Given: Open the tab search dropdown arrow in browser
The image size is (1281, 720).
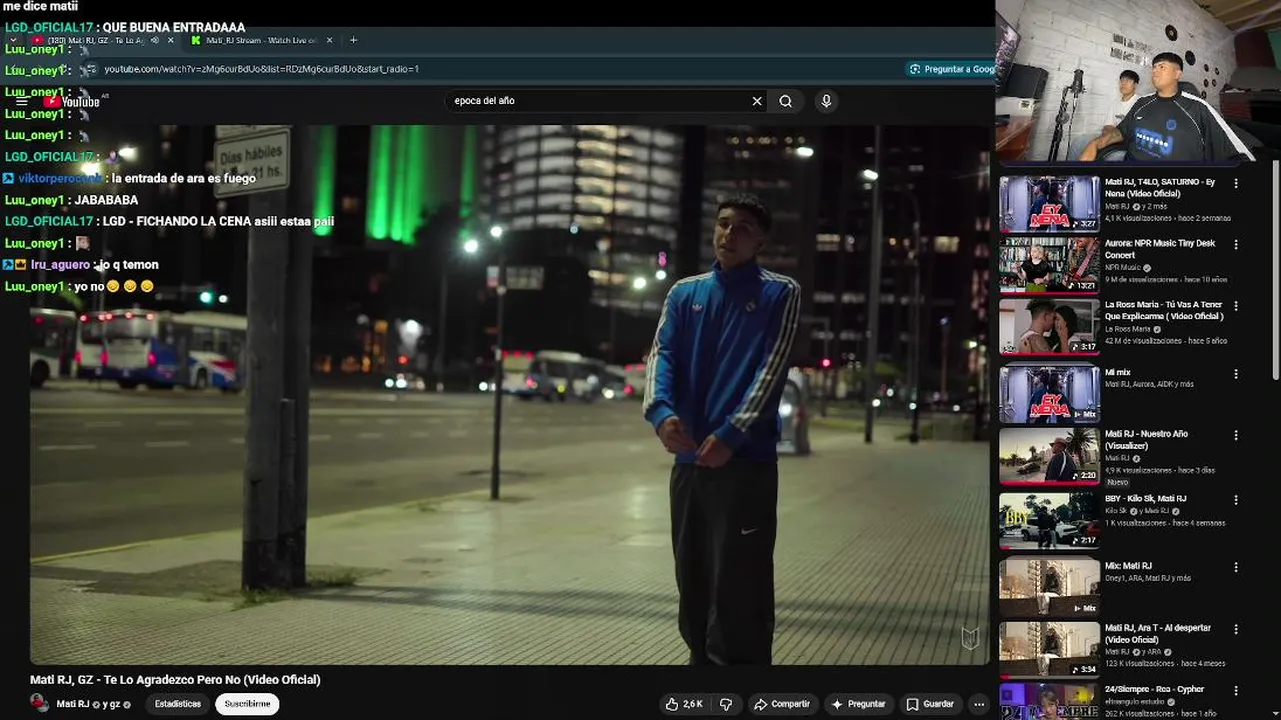Looking at the screenshot, I should tap(13, 40).
